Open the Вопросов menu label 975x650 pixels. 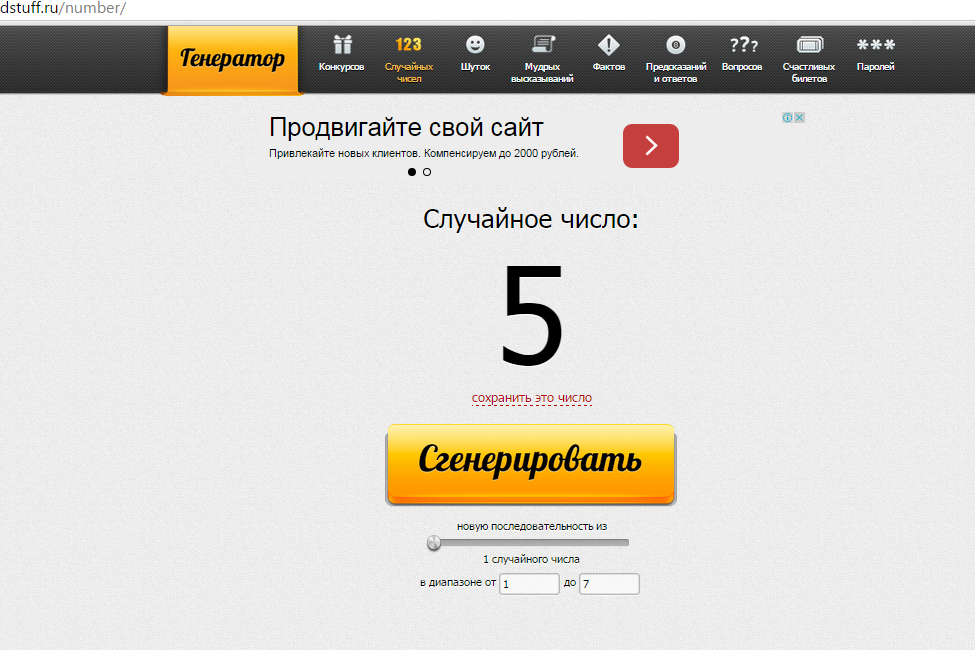tap(742, 67)
